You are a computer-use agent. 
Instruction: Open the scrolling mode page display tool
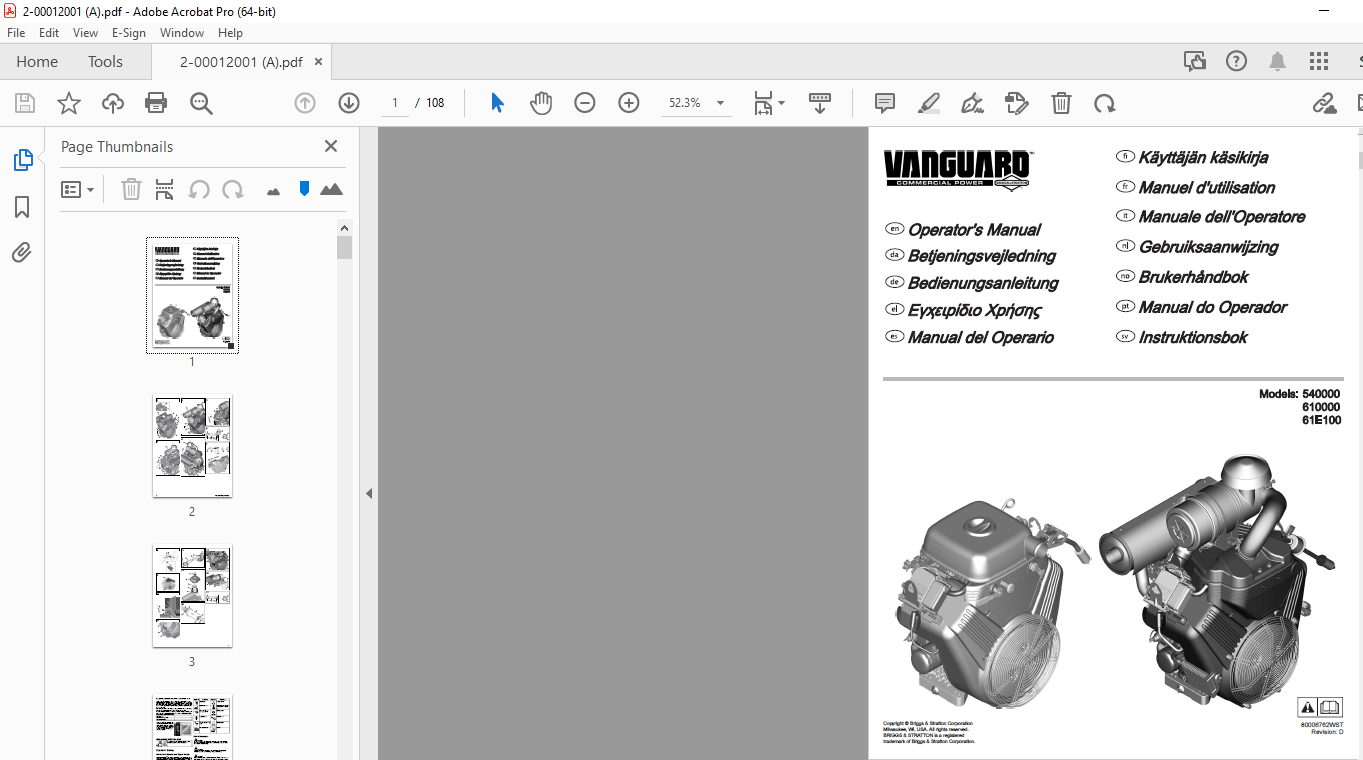pos(820,103)
